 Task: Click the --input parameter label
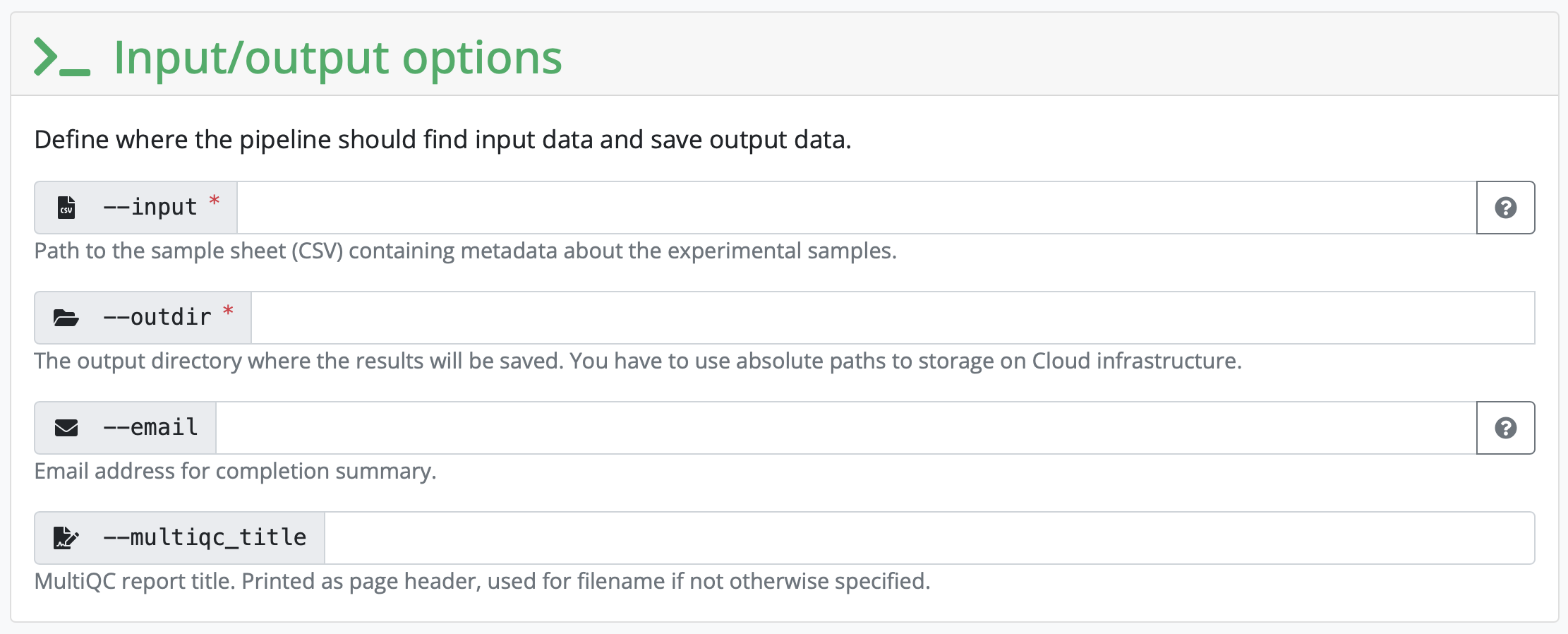(x=150, y=208)
